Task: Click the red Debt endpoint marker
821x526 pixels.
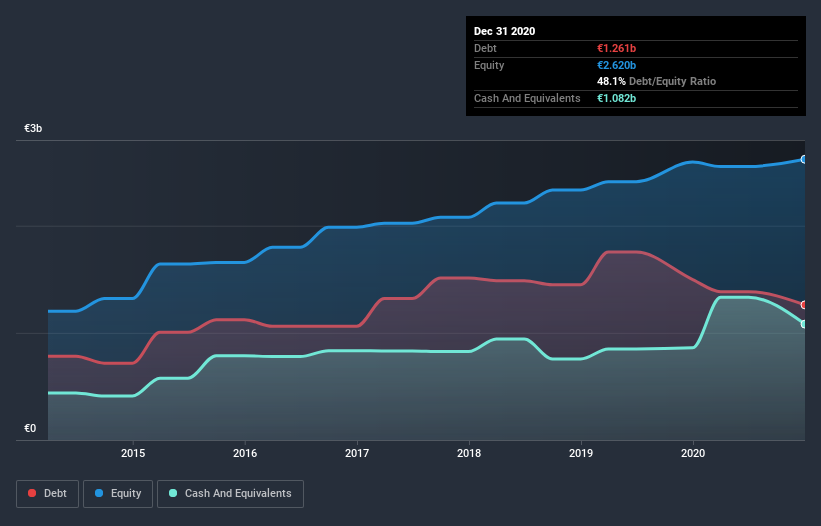Action: click(x=804, y=305)
